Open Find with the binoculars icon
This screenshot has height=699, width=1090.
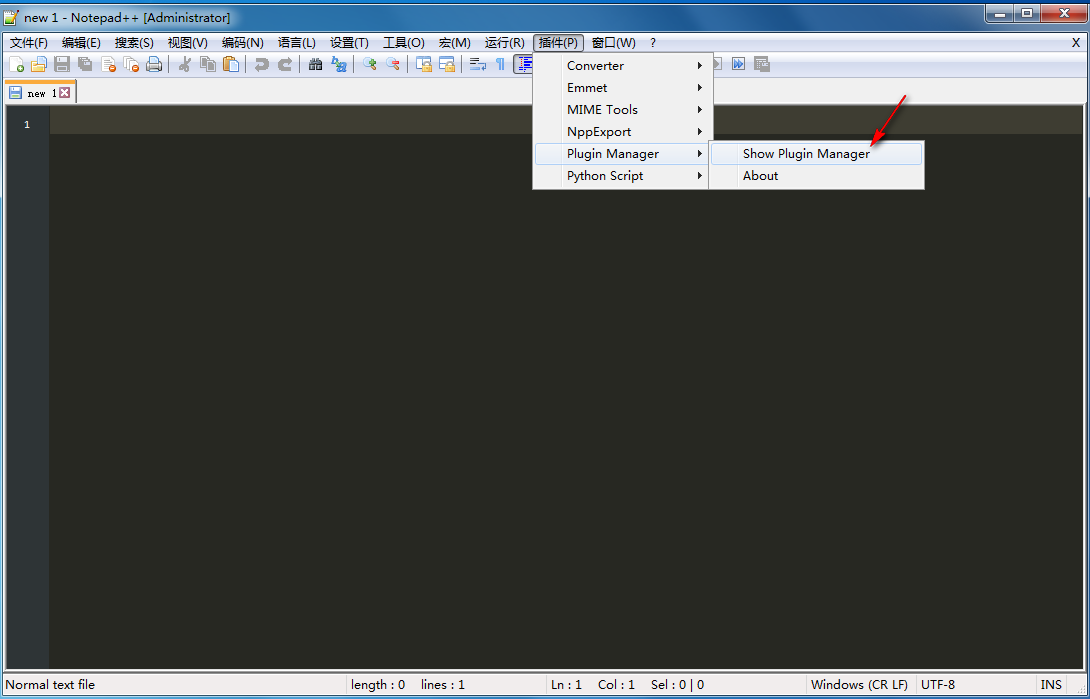(316, 65)
